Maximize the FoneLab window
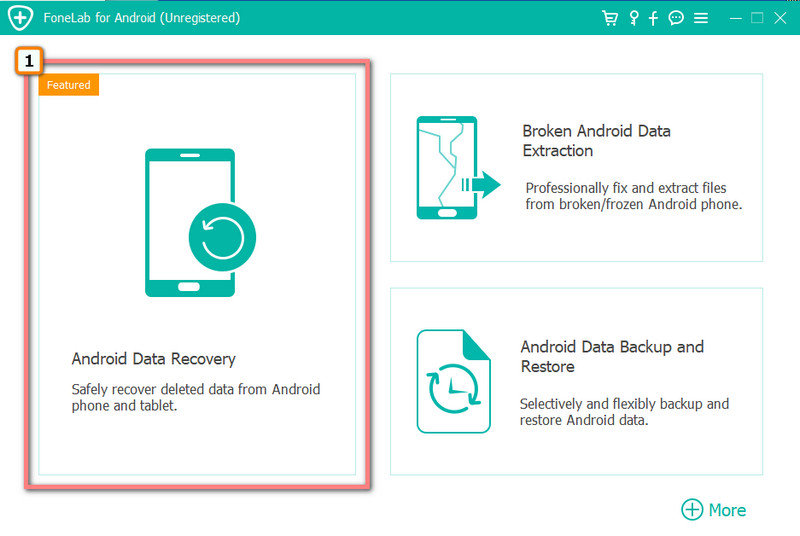Screen dimensions: 800x536 tap(757, 18)
